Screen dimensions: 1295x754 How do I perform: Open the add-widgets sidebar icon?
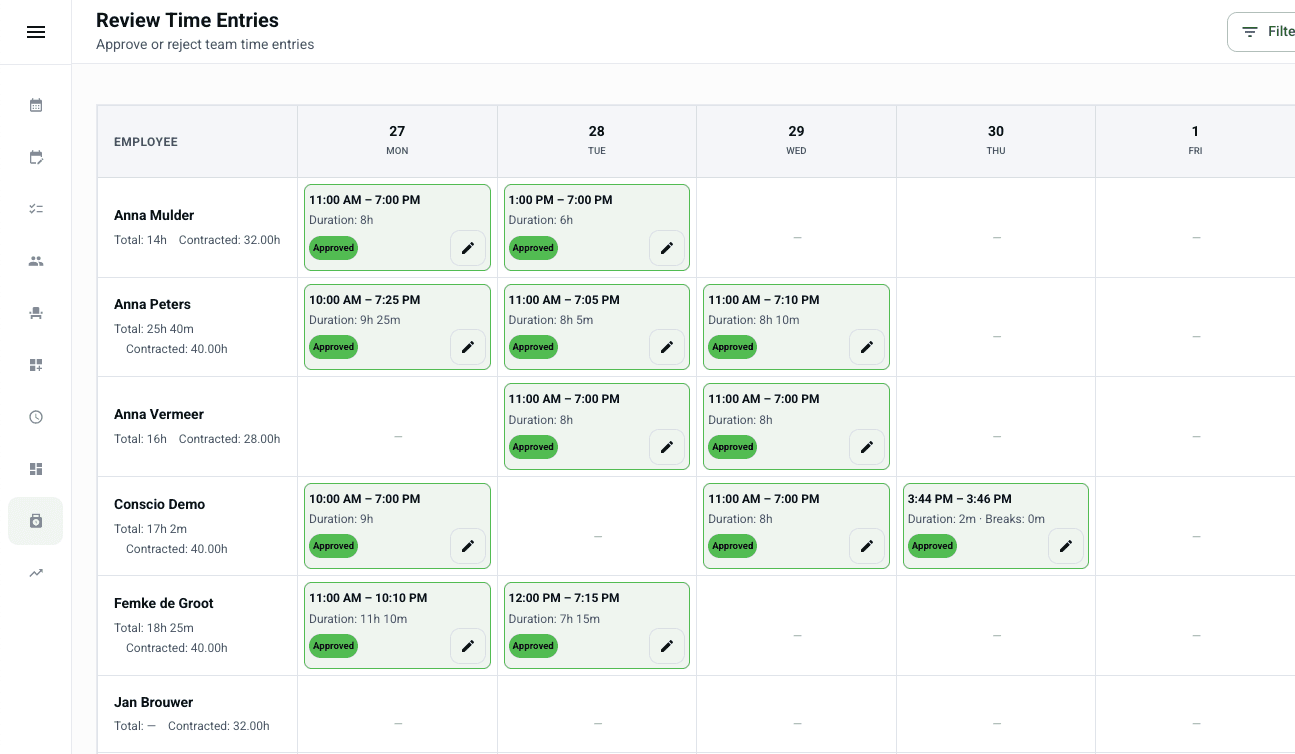coord(36,365)
